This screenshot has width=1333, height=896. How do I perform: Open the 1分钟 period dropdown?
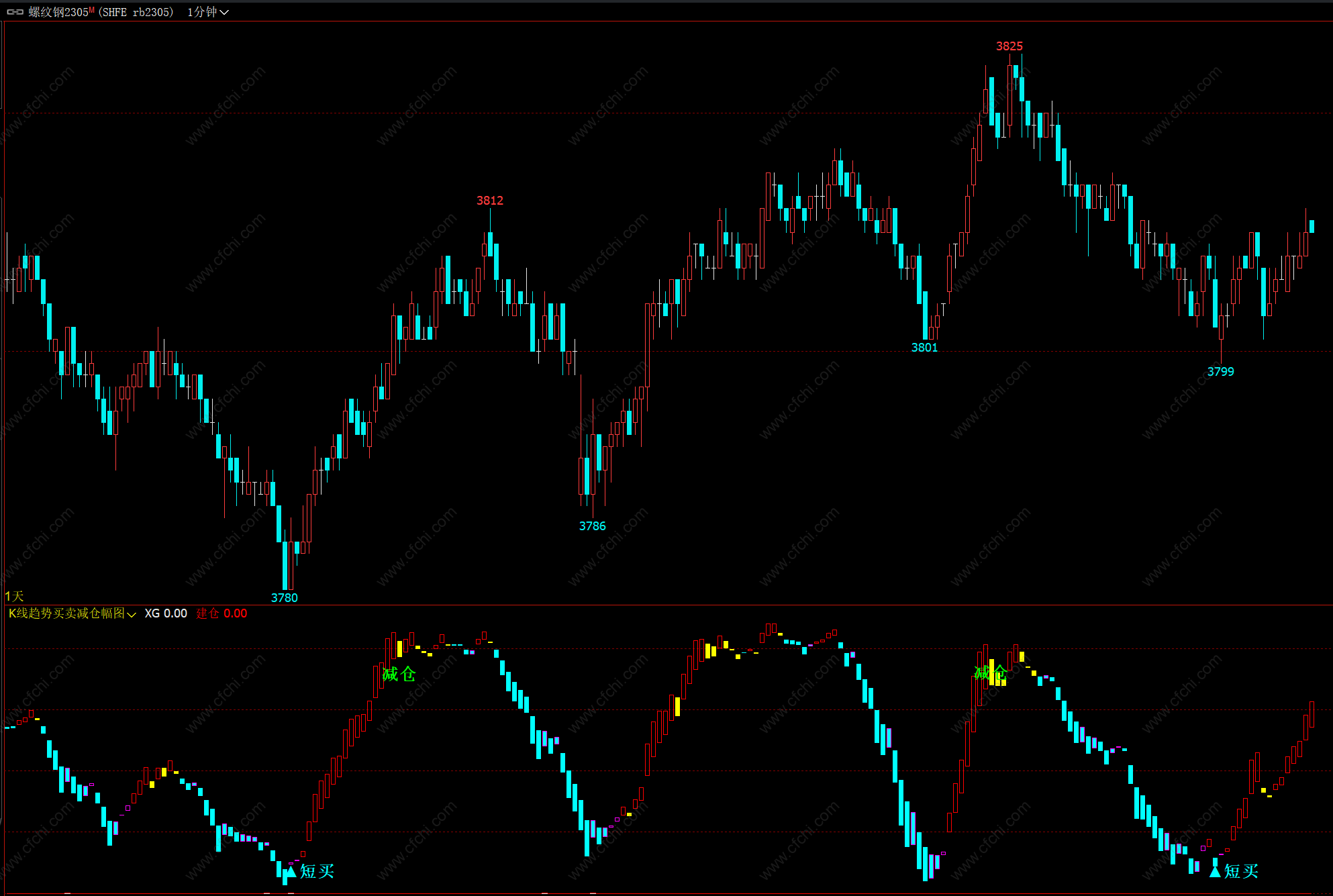[x=202, y=12]
